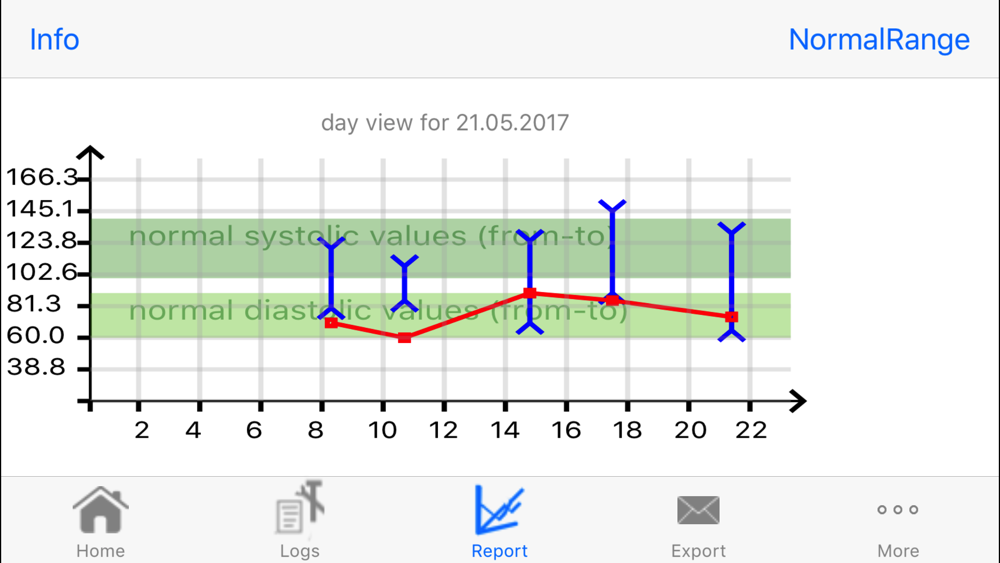1000x563 pixels.
Task: Open the NormalRange settings
Action: (x=878, y=40)
